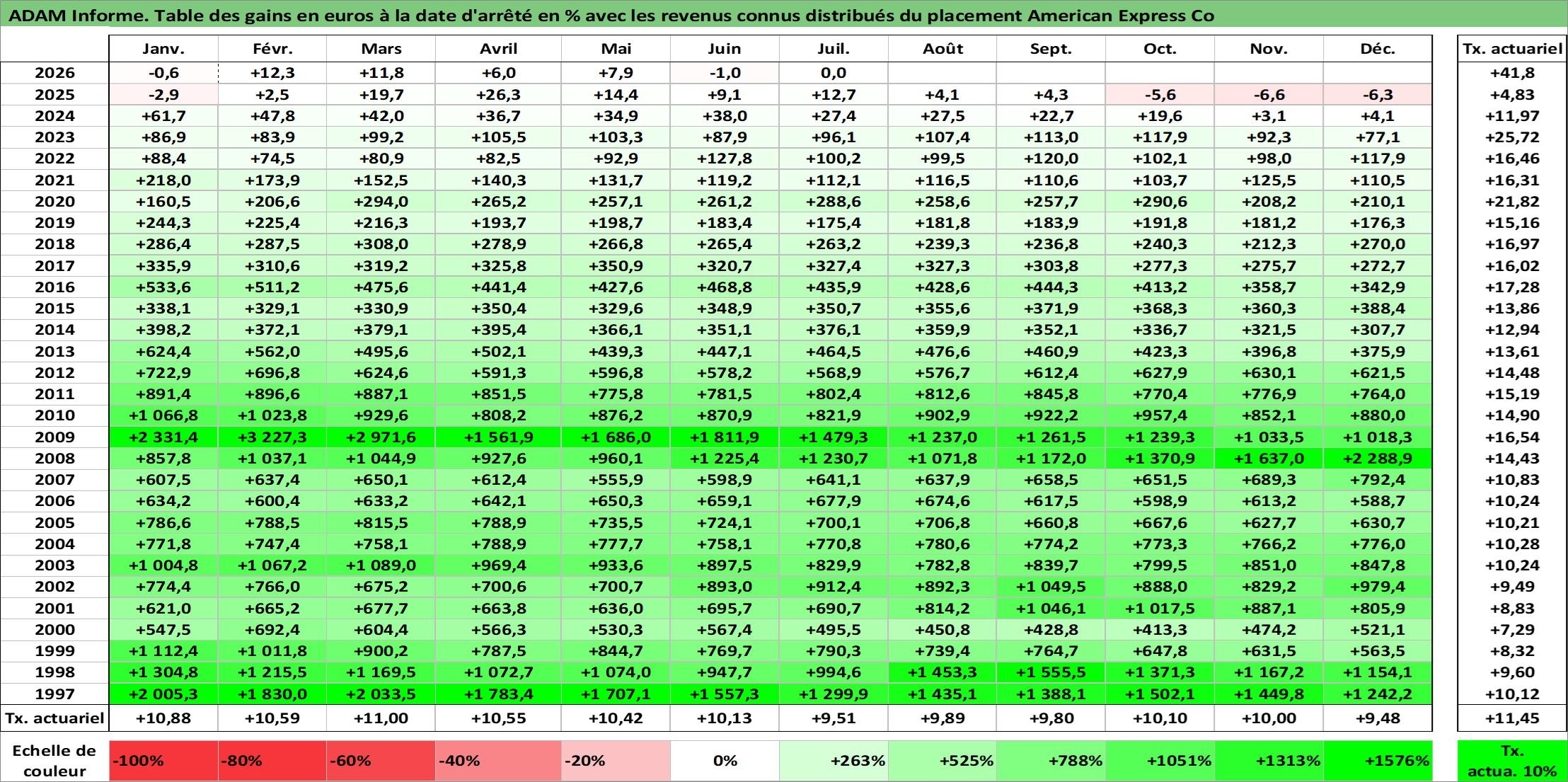Select the '+61,7' cell

(163, 116)
